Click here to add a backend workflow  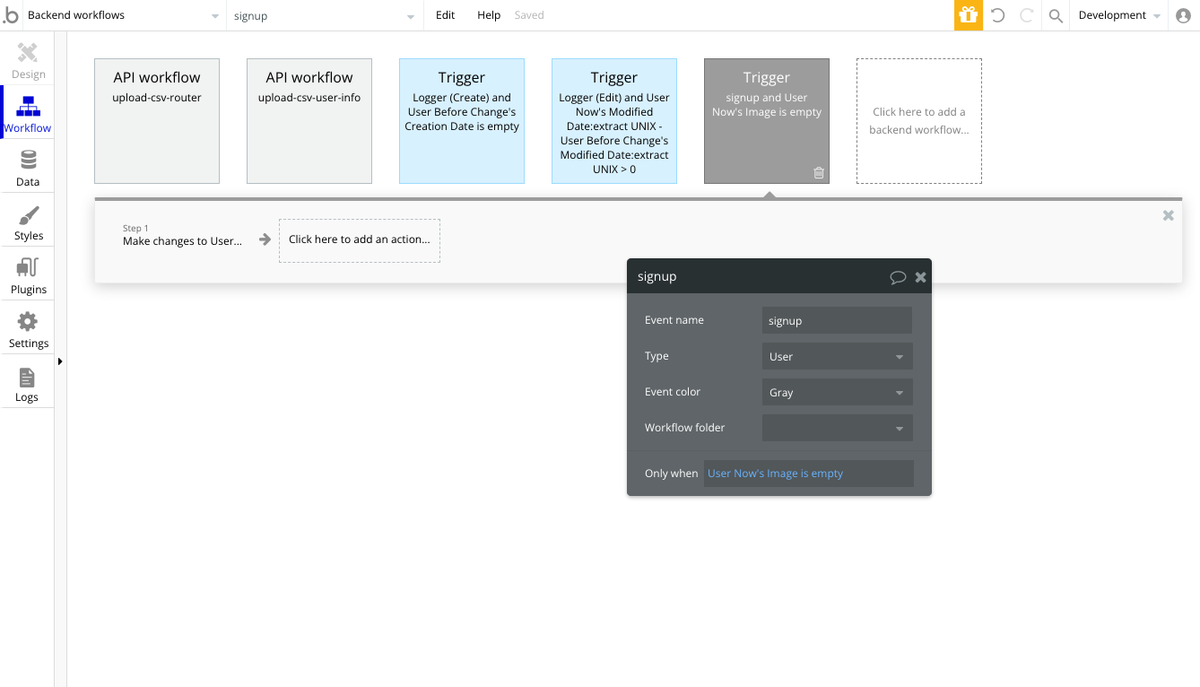point(919,121)
